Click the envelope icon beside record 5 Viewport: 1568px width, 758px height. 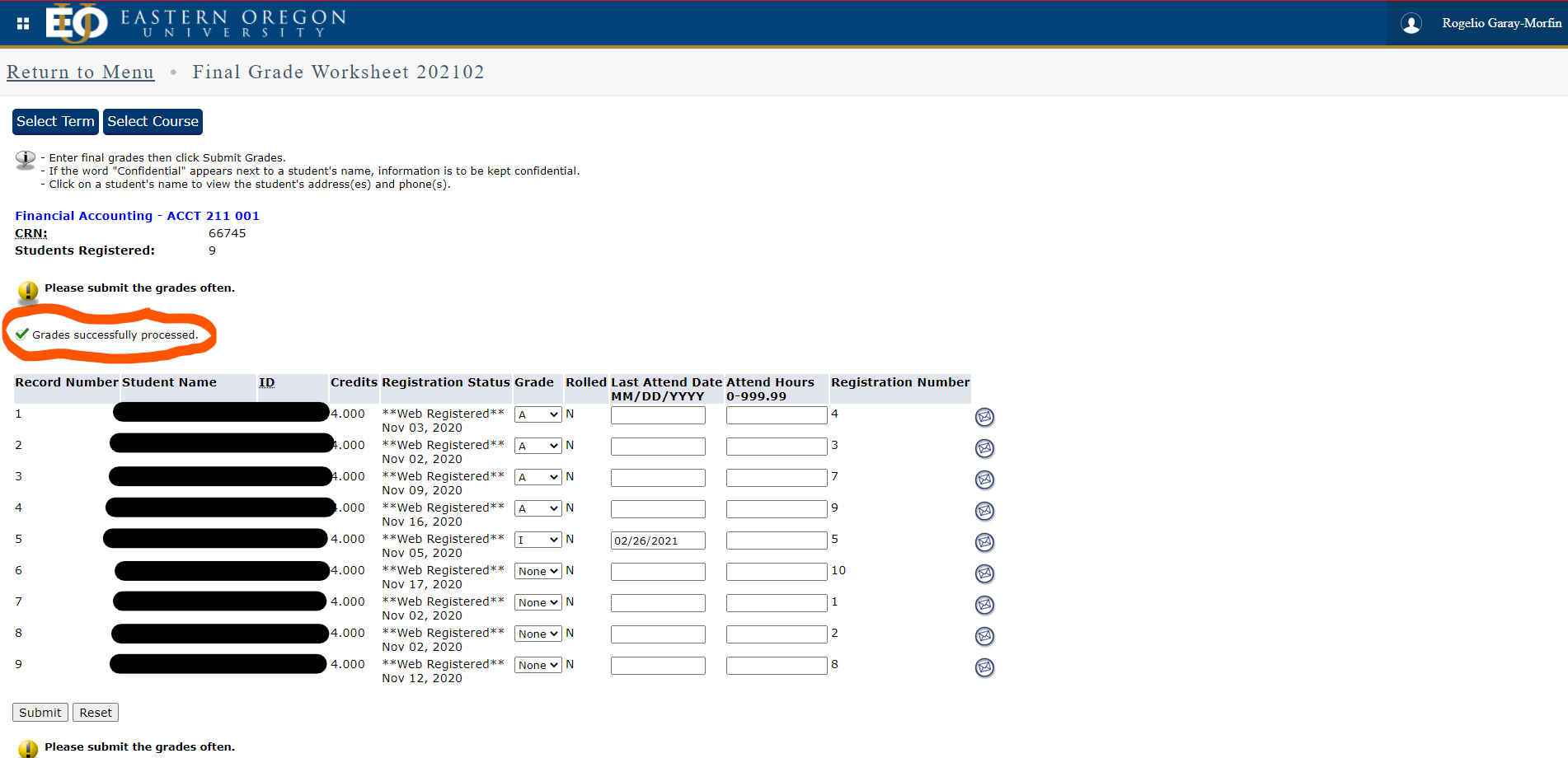[x=984, y=542]
